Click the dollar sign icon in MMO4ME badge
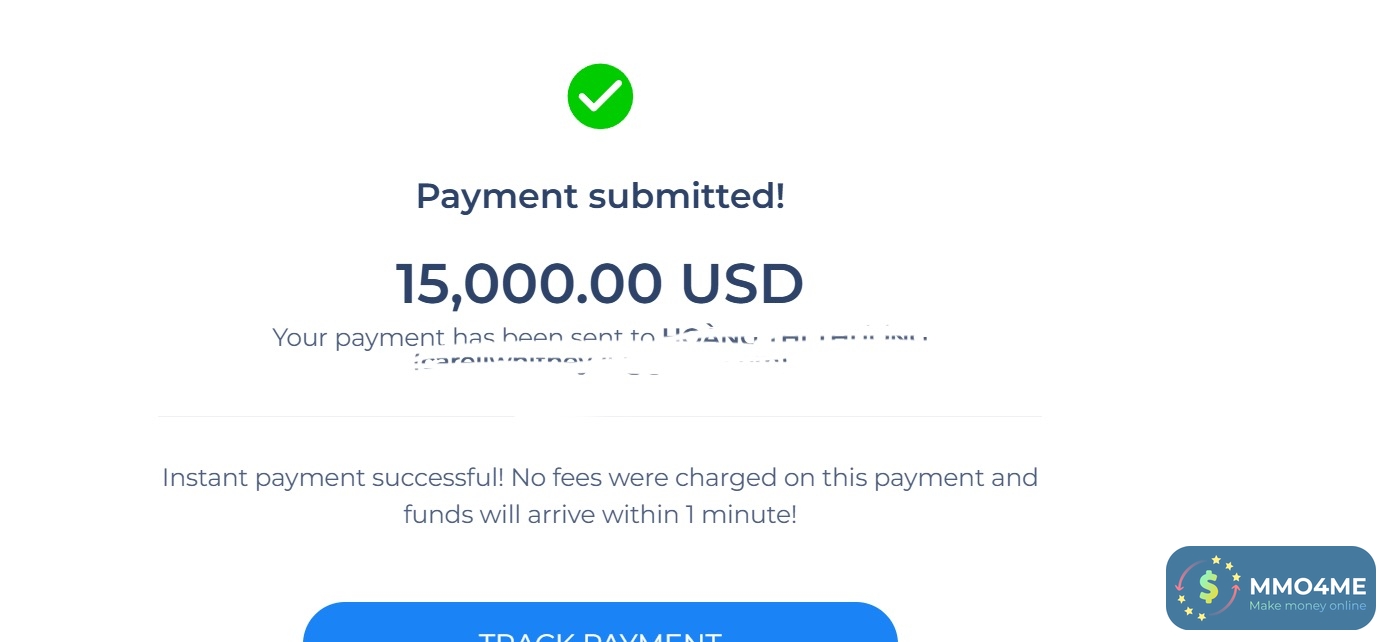Screen dimensions: 1400x642 (x=1209, y=588)
